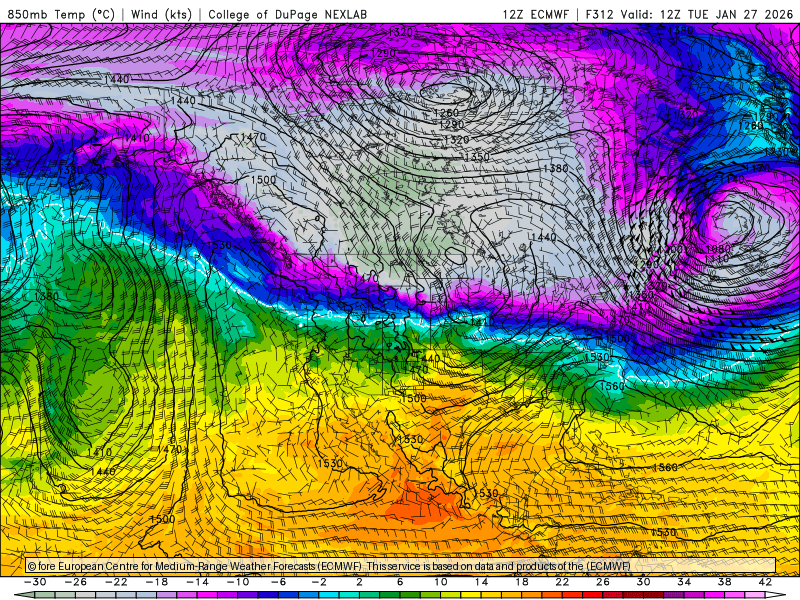Click the -26 label on the temperature scale

(76, 582)
